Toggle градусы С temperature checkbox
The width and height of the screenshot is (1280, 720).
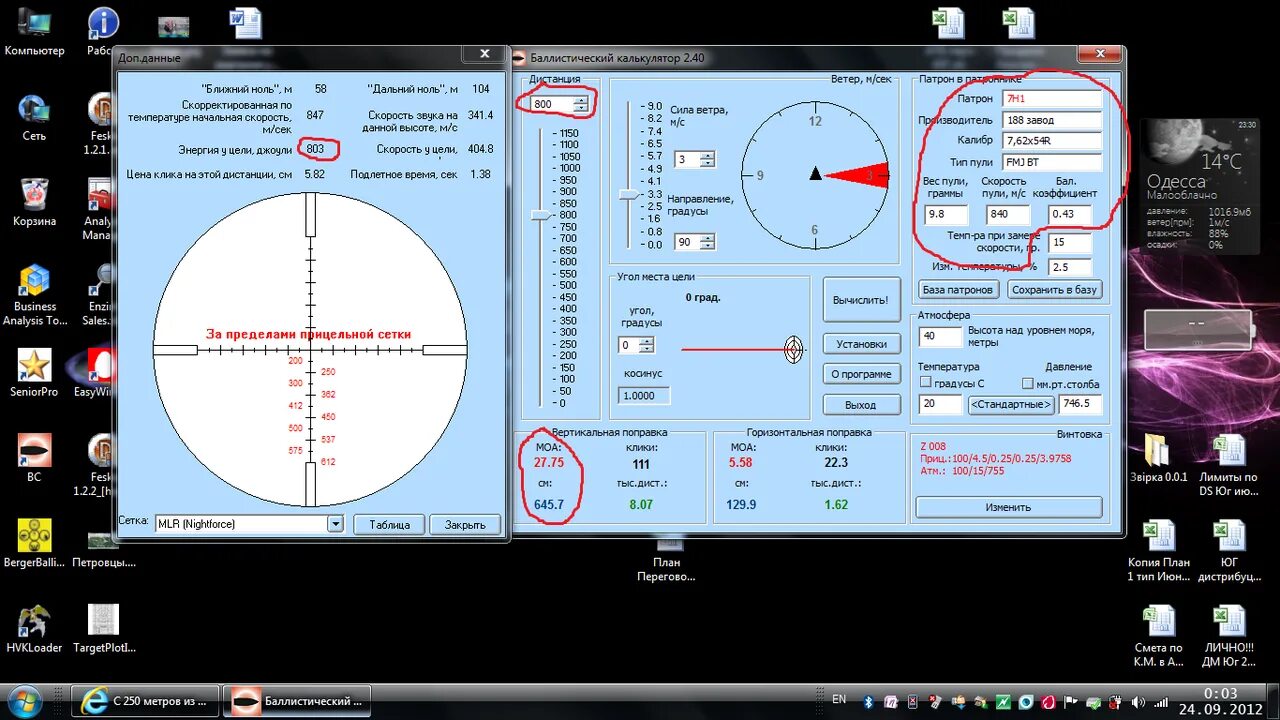(925, 383)
